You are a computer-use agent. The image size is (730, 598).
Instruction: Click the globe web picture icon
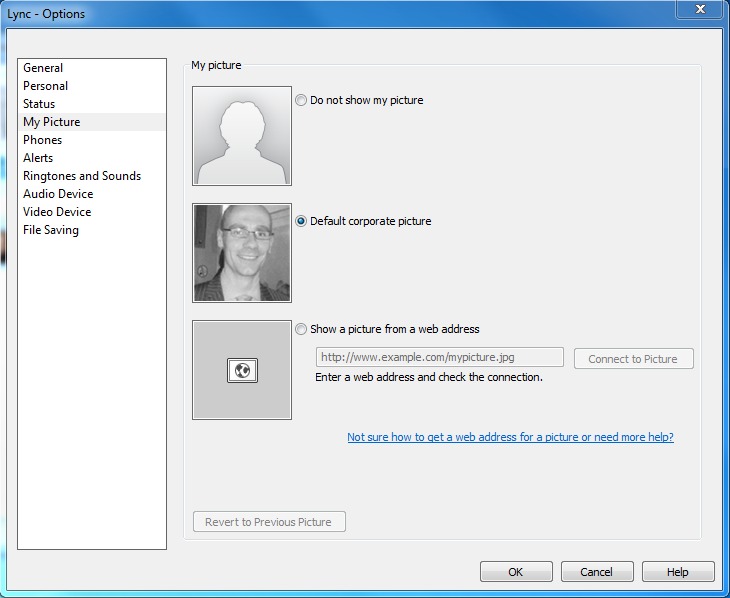pos(242,371)
